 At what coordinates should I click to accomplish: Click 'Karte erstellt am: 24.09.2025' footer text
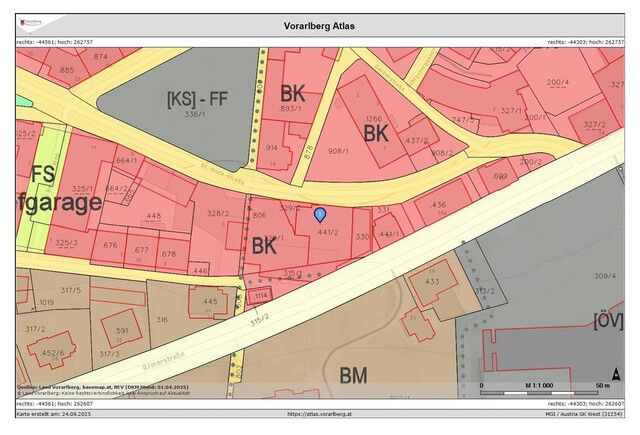[x=54, y=414]
